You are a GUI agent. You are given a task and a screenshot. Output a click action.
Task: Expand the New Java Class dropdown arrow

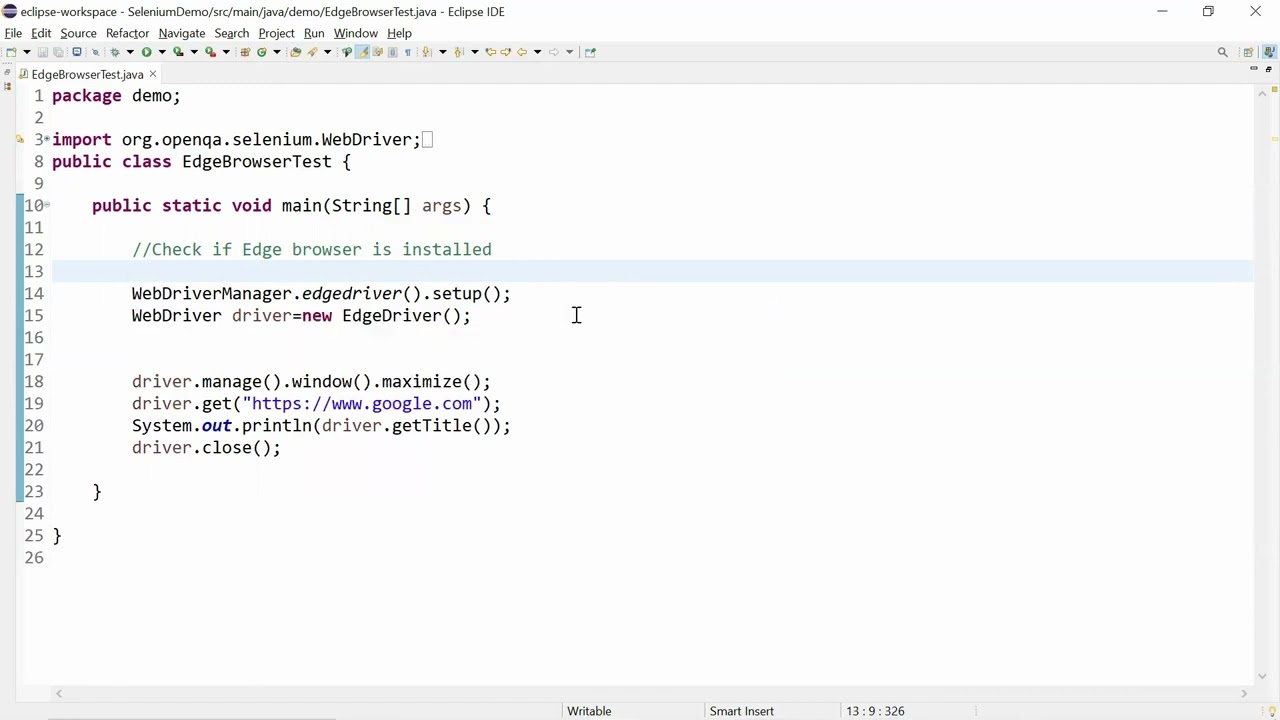point(277,52)
